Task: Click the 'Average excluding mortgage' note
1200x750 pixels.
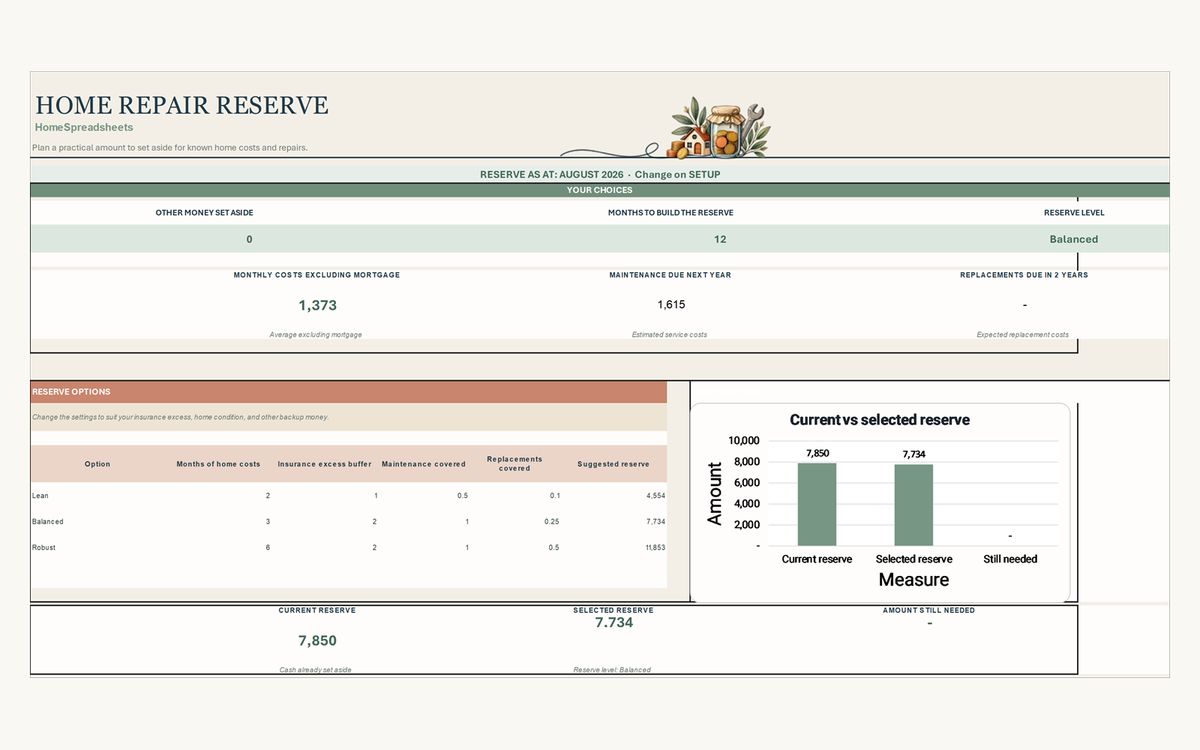Action: (x=315, y=334)
